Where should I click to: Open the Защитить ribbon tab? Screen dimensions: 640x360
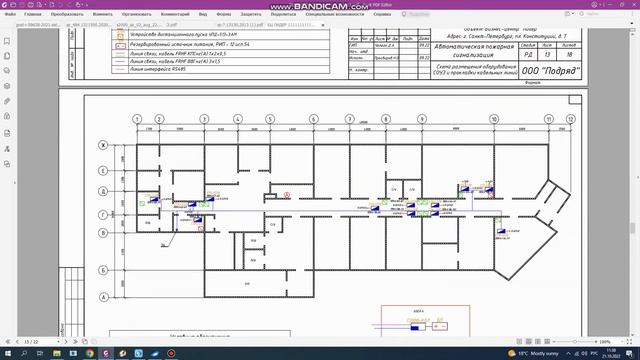251,14
